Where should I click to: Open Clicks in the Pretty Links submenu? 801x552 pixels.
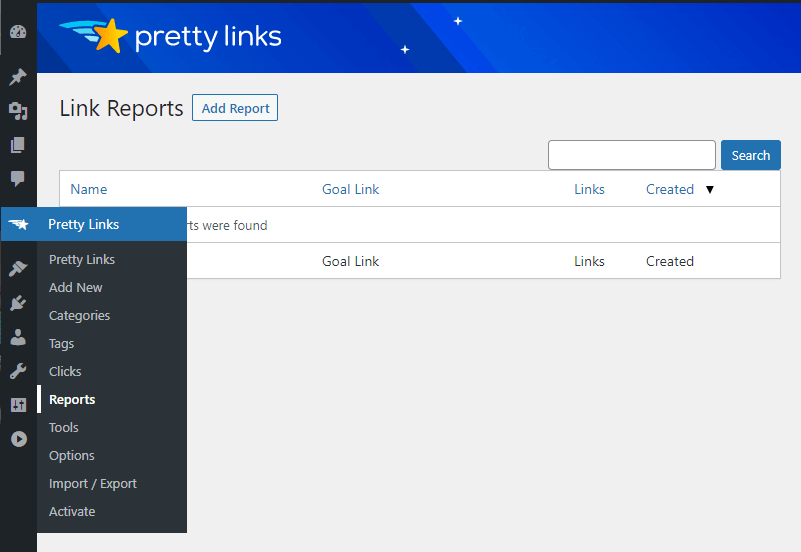point(65,371)
